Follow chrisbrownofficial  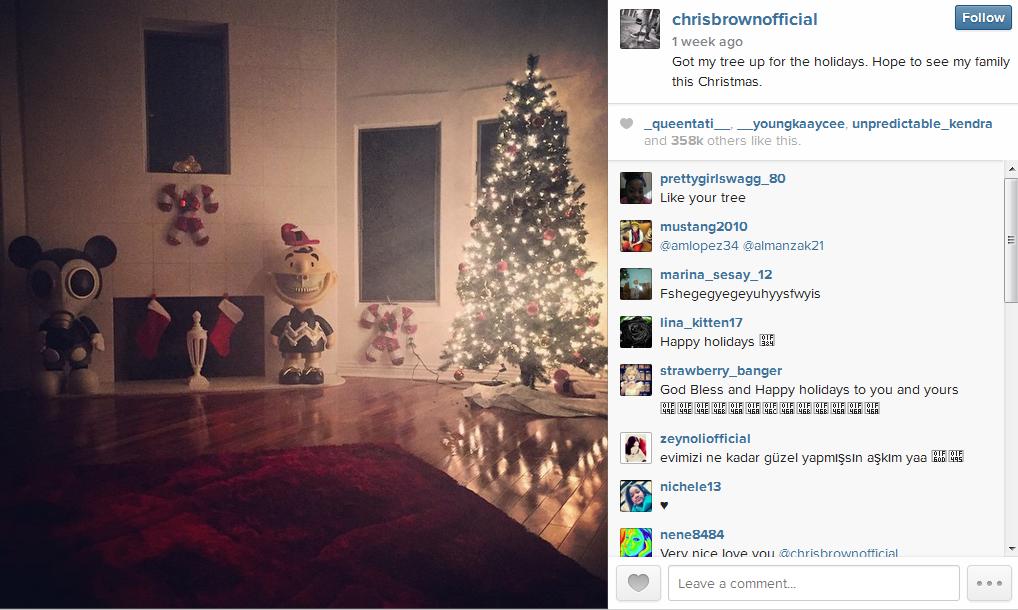click(983, 18)
